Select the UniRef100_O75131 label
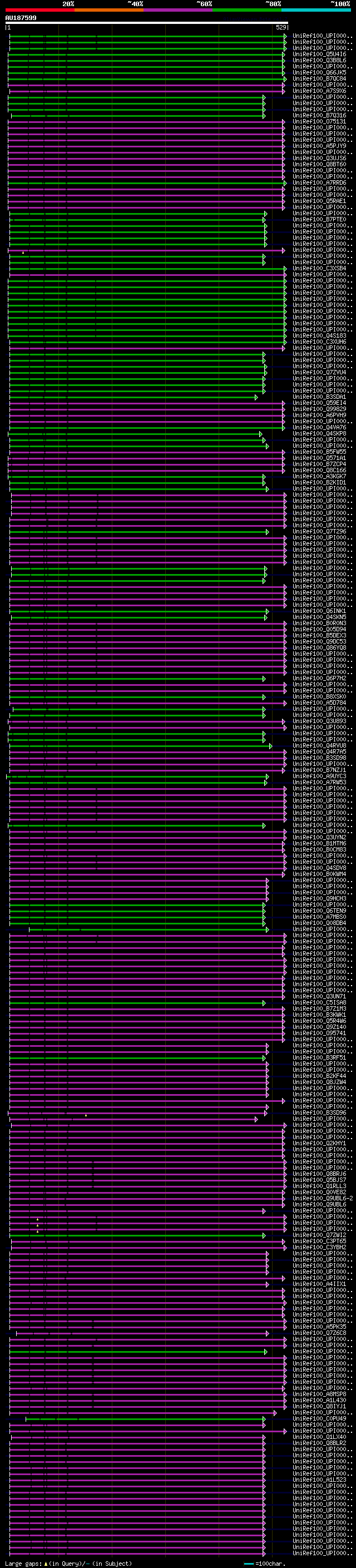The image size is (356, 1568). point(319,121)
